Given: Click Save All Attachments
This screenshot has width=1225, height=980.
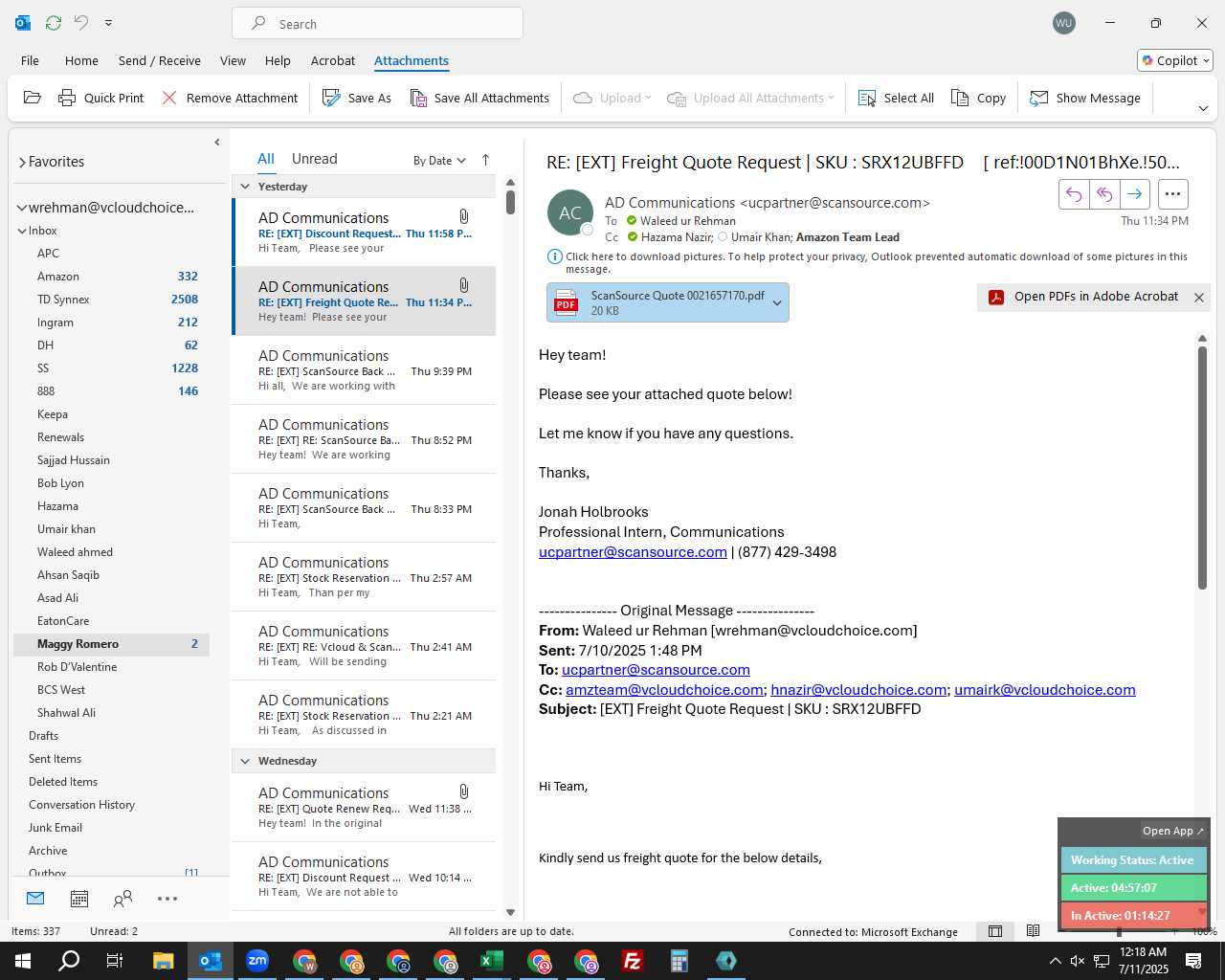Looking at the screenshot, I should (479, 98).
